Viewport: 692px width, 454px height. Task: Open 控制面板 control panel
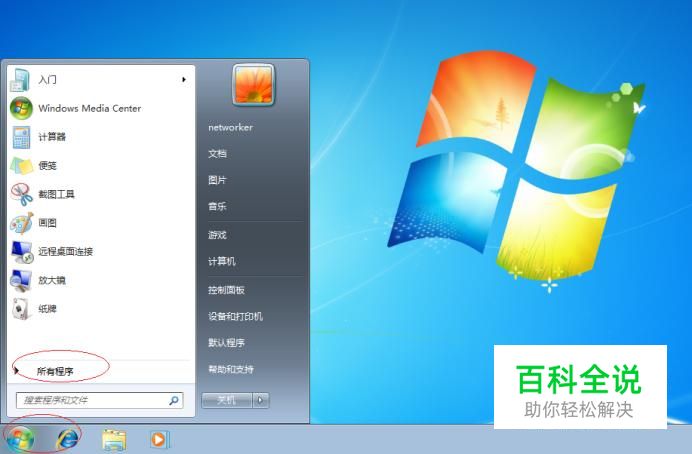(226, 290)
